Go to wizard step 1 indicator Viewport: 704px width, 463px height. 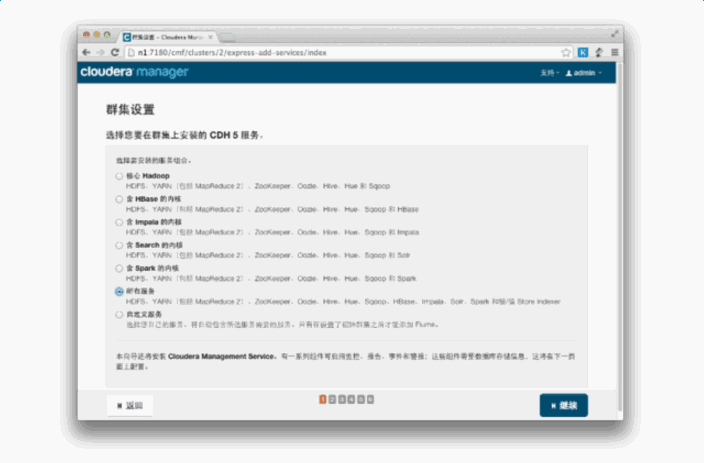(322, 399)
